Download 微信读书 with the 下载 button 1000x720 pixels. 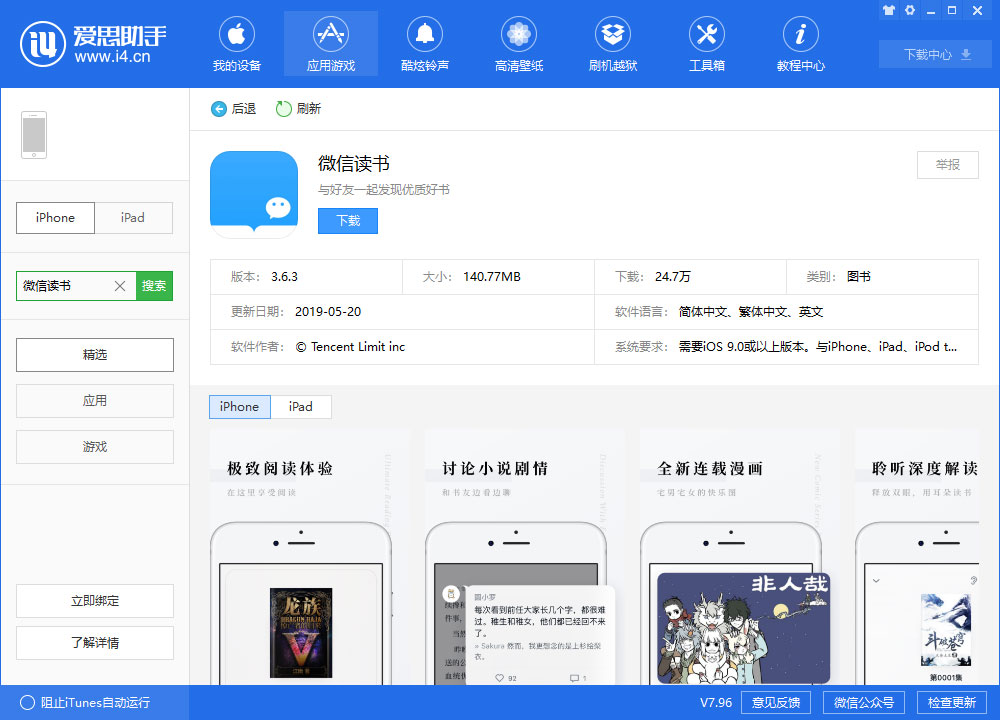(x=347, y=220)
